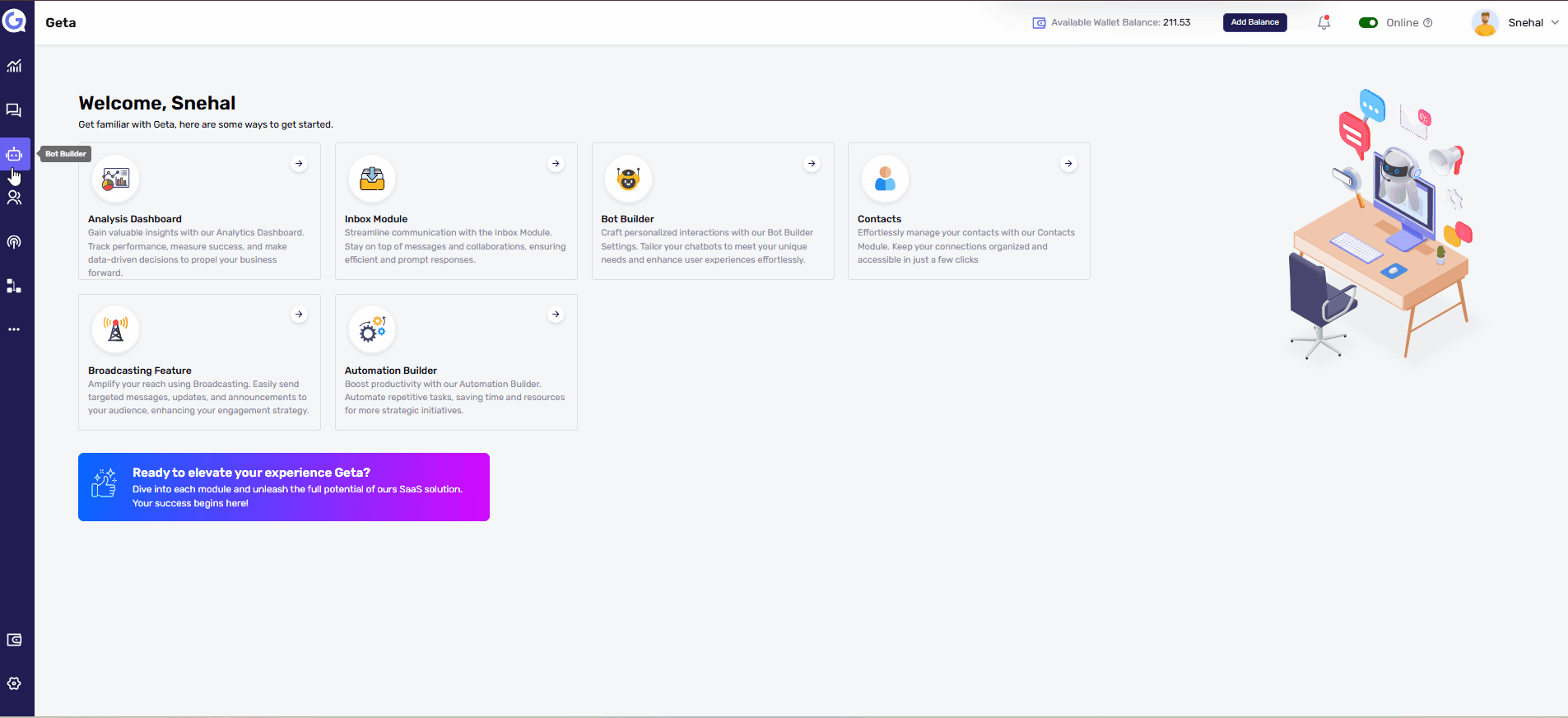
Task: Show more sidebar options via ellipsis
Action: point(14,329)
